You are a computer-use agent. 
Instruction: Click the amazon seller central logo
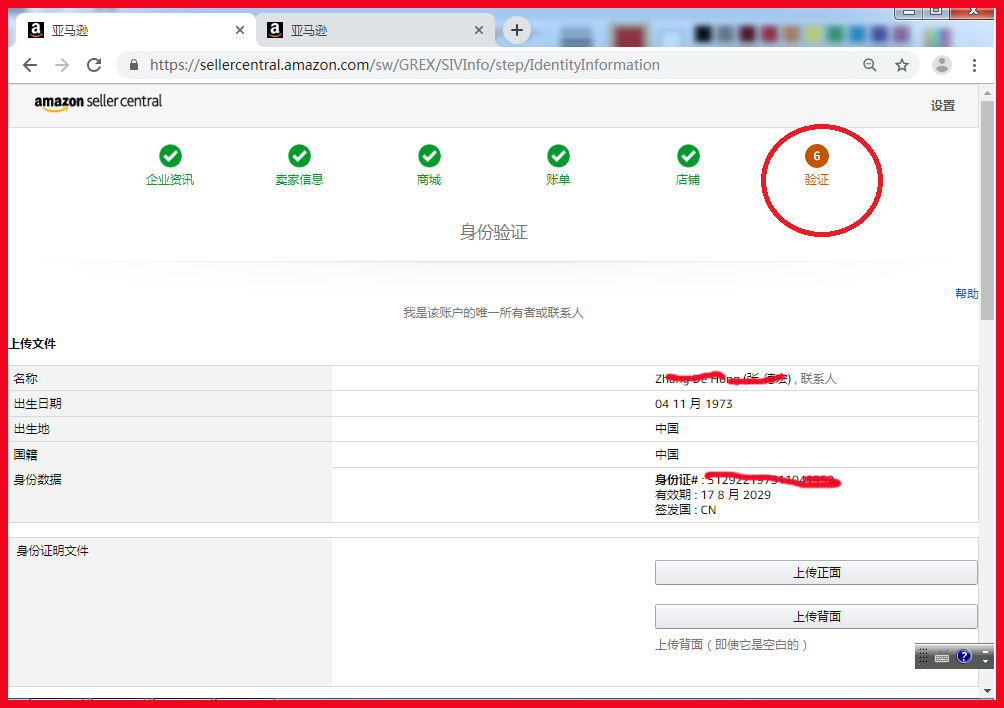pos(98,102)
